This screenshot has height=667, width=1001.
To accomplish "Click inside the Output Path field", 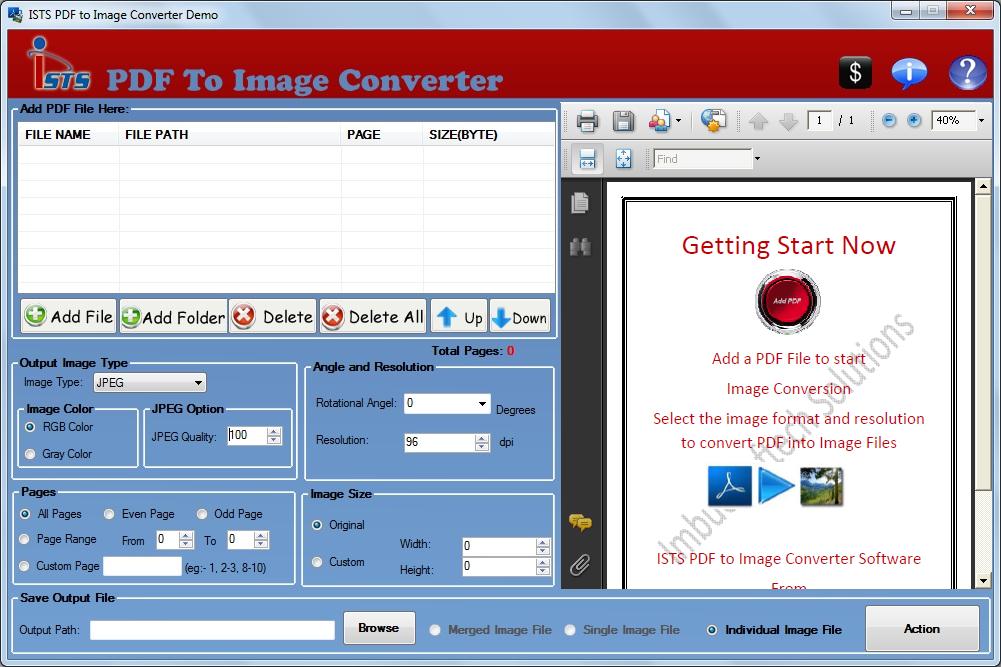I will (x=212, y=629).
